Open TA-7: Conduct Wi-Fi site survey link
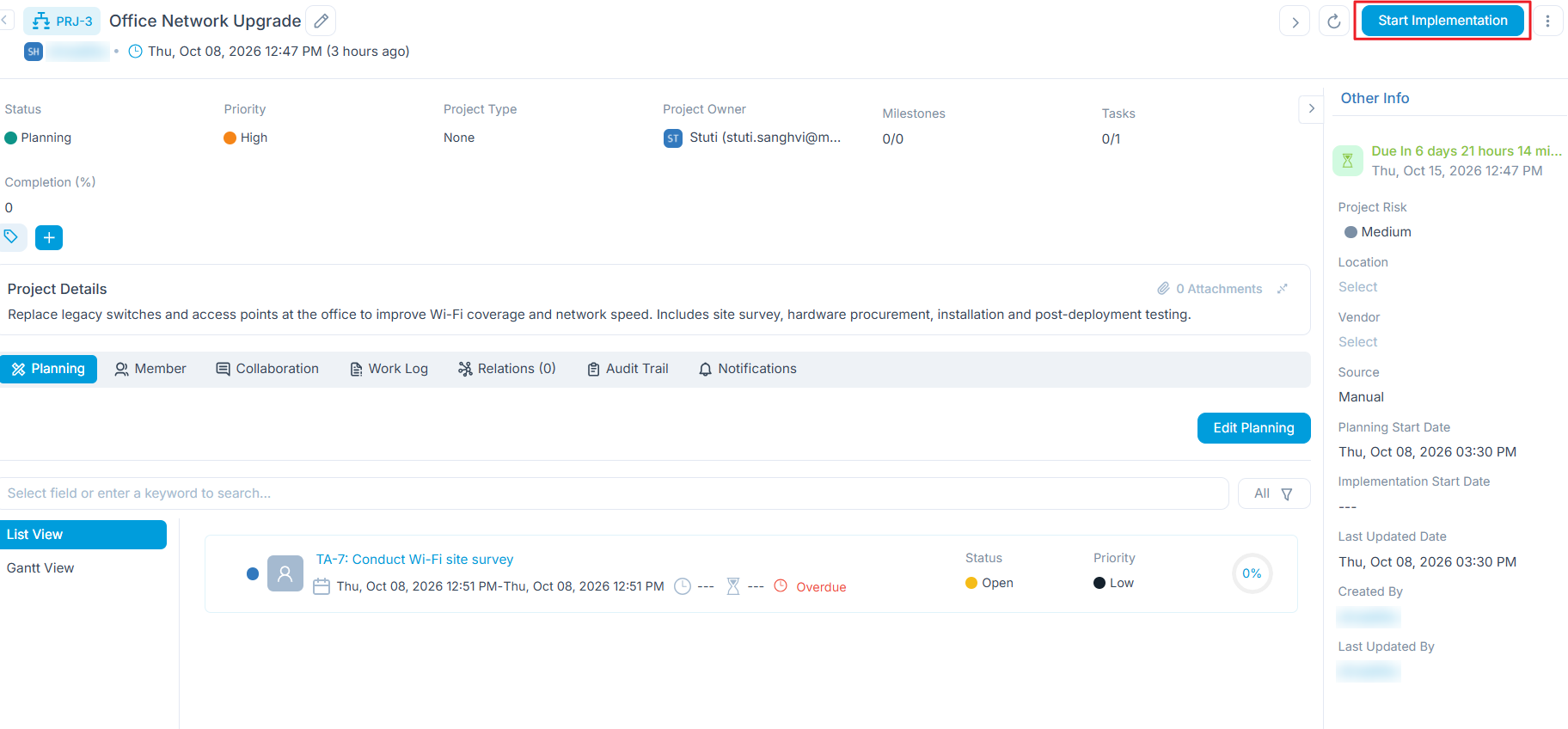The height and width of the screenshot is (729, 1568). [414, 560]
